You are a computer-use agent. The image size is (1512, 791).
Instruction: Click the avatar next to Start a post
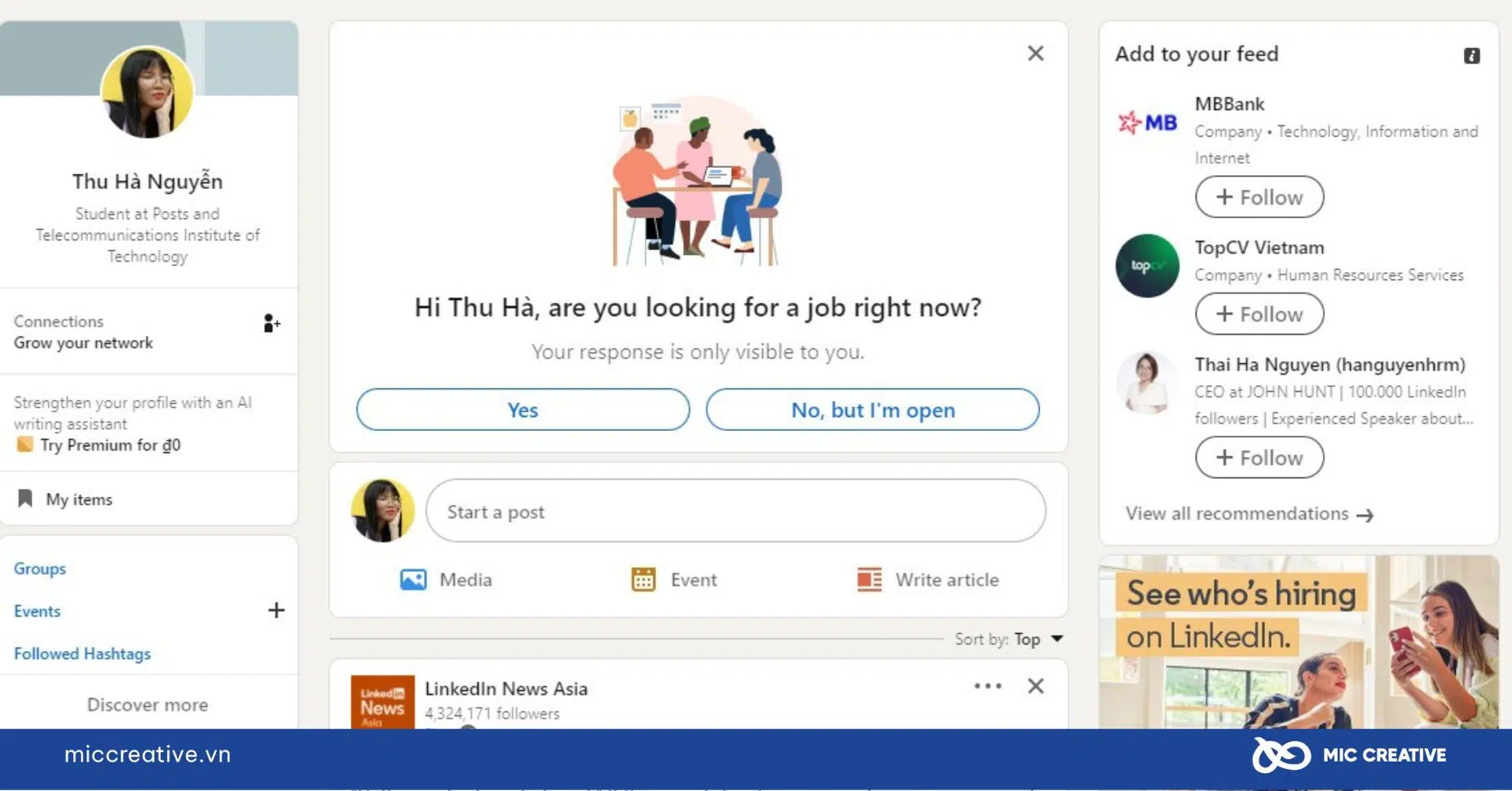coord(382,511)
